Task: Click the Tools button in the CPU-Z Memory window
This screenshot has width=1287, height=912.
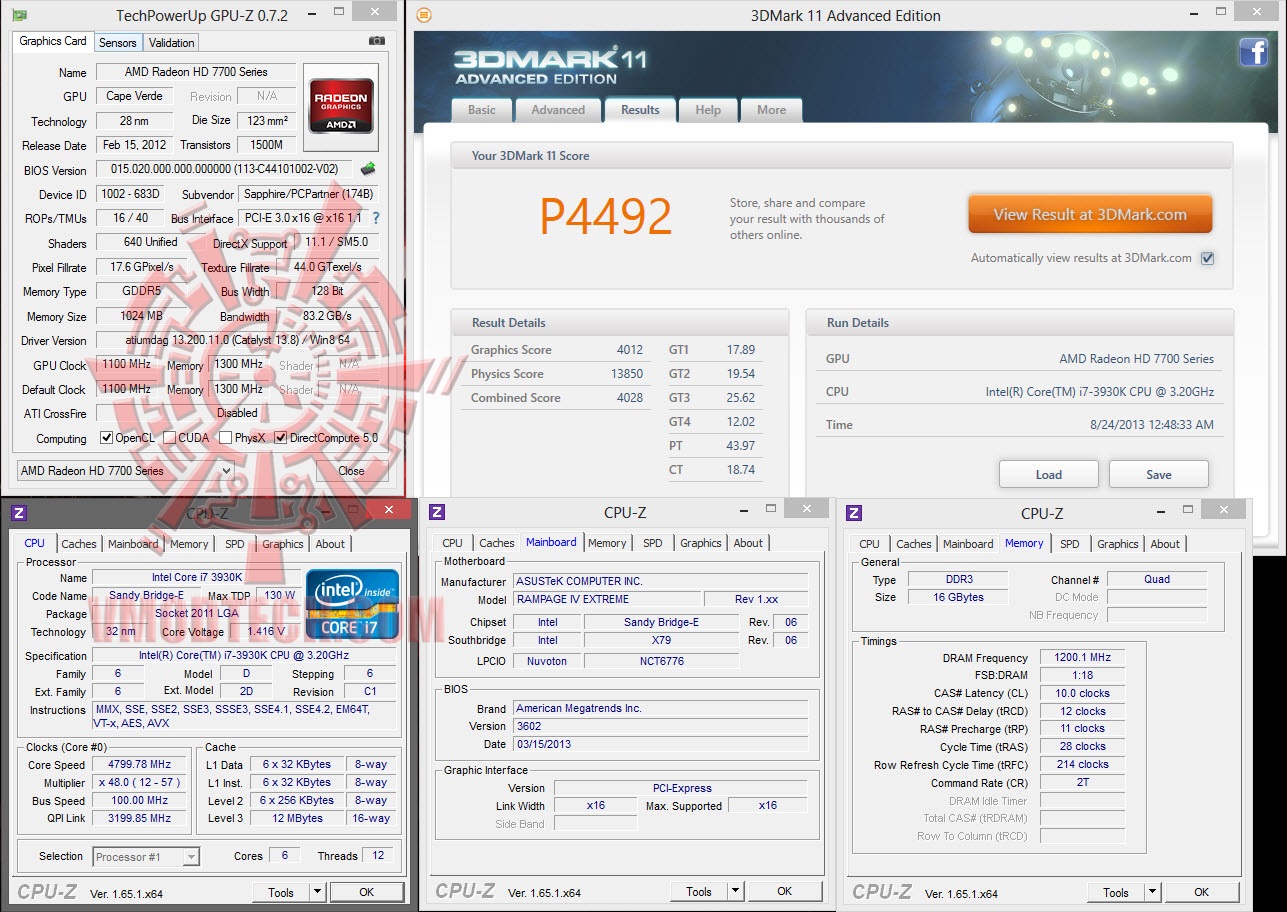Action: tap(1116, 892)
